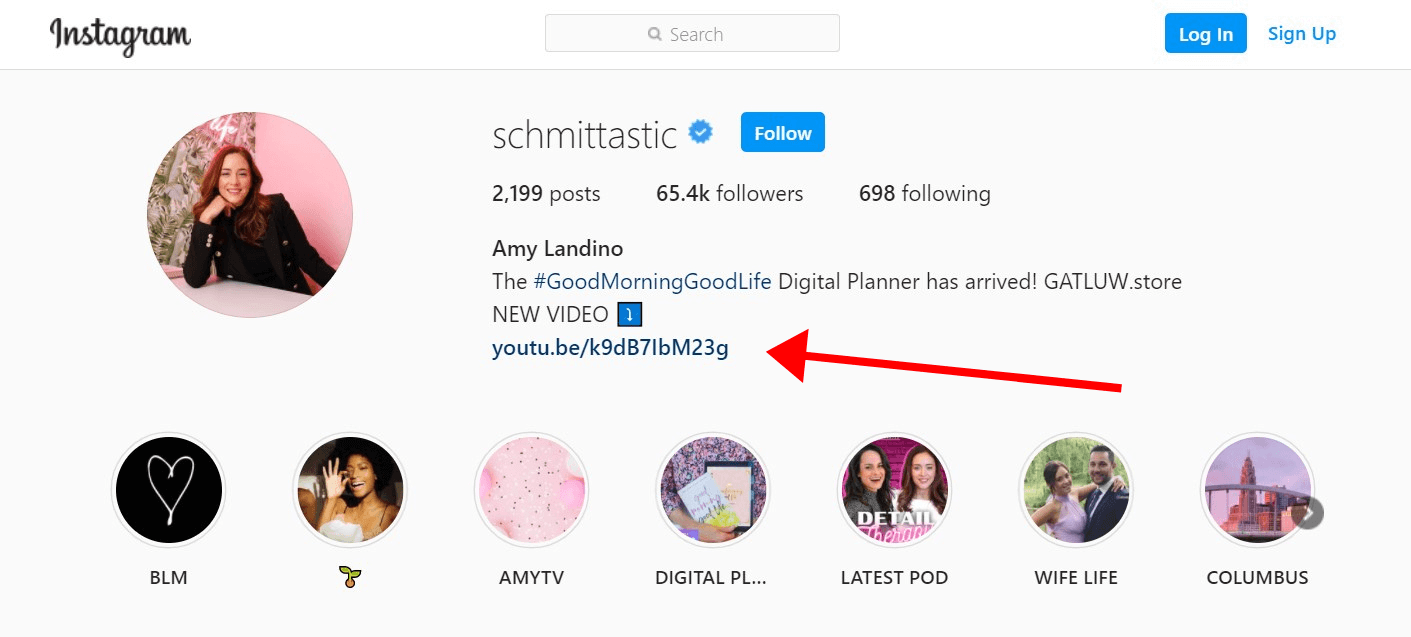Viewport: 1411px width, 637px height.
Task: Click Amy Landino's profile picture
Action: (x=249, y=215)
